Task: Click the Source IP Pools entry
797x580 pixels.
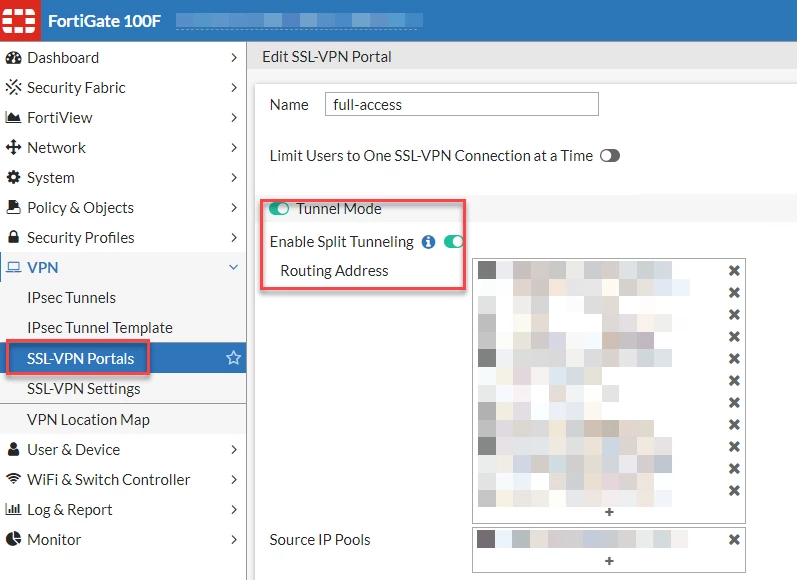Action: coord(583,539)
